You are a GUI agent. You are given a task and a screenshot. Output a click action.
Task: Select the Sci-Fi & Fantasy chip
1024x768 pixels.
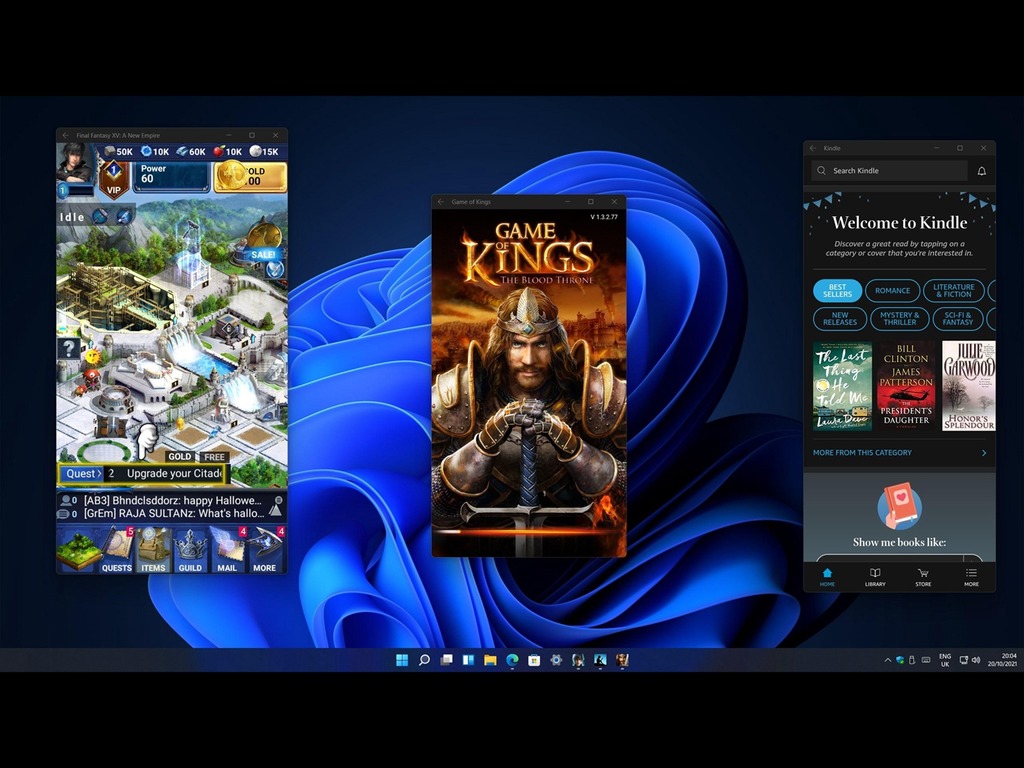coord(957,319)
